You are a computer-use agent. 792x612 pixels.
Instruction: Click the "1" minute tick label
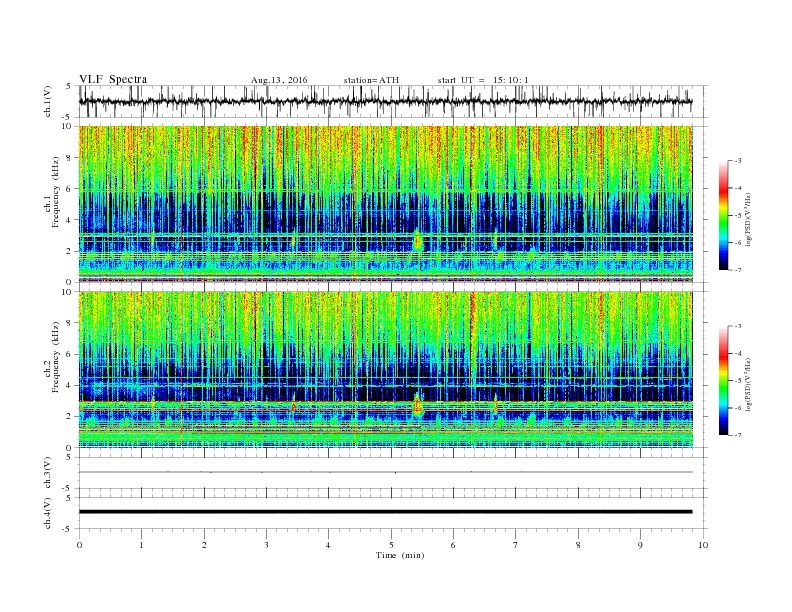[x=141, y=545]
